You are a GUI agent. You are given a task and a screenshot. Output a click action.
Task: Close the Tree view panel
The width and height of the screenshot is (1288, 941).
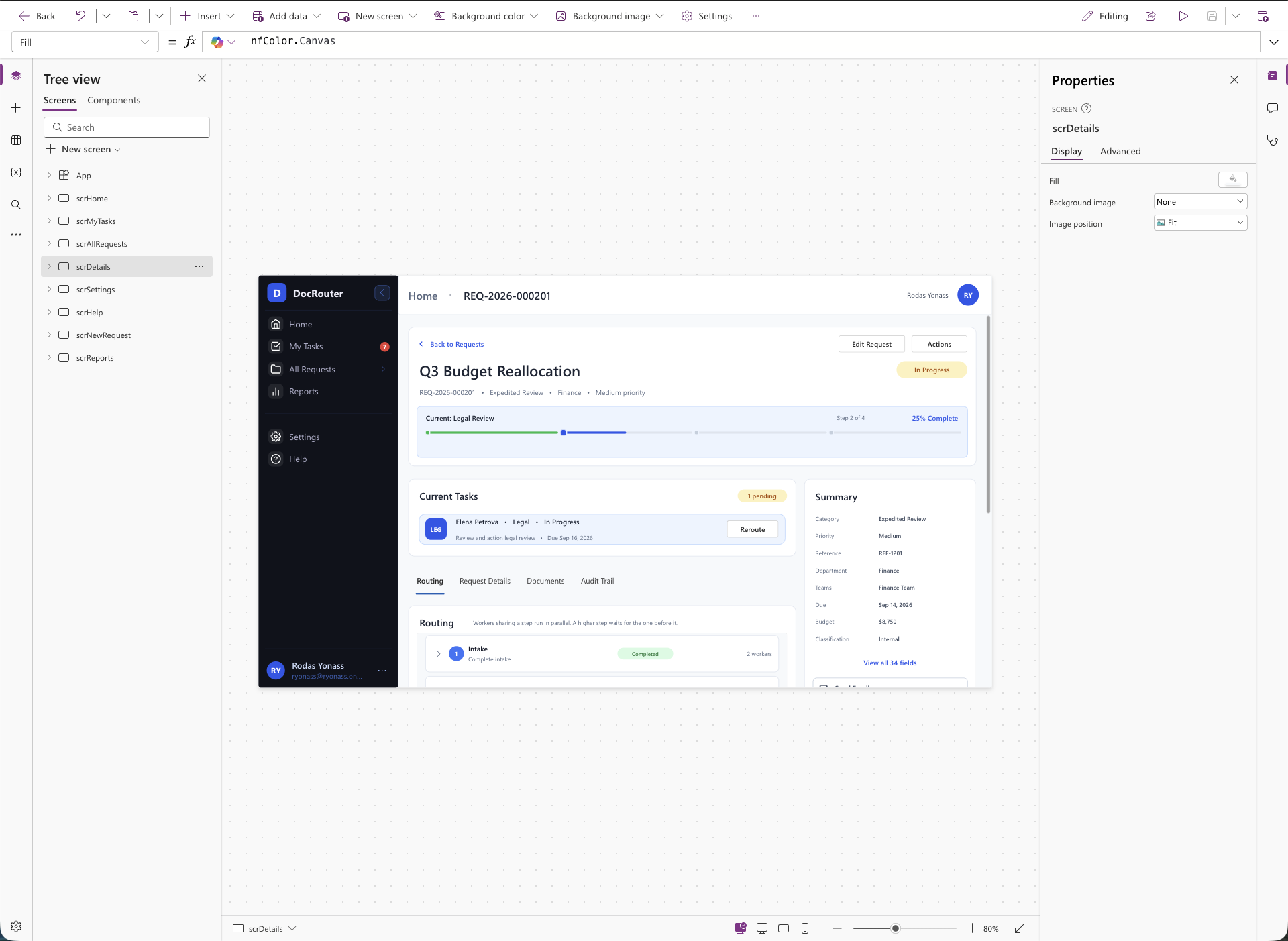(x=202, y=78)
